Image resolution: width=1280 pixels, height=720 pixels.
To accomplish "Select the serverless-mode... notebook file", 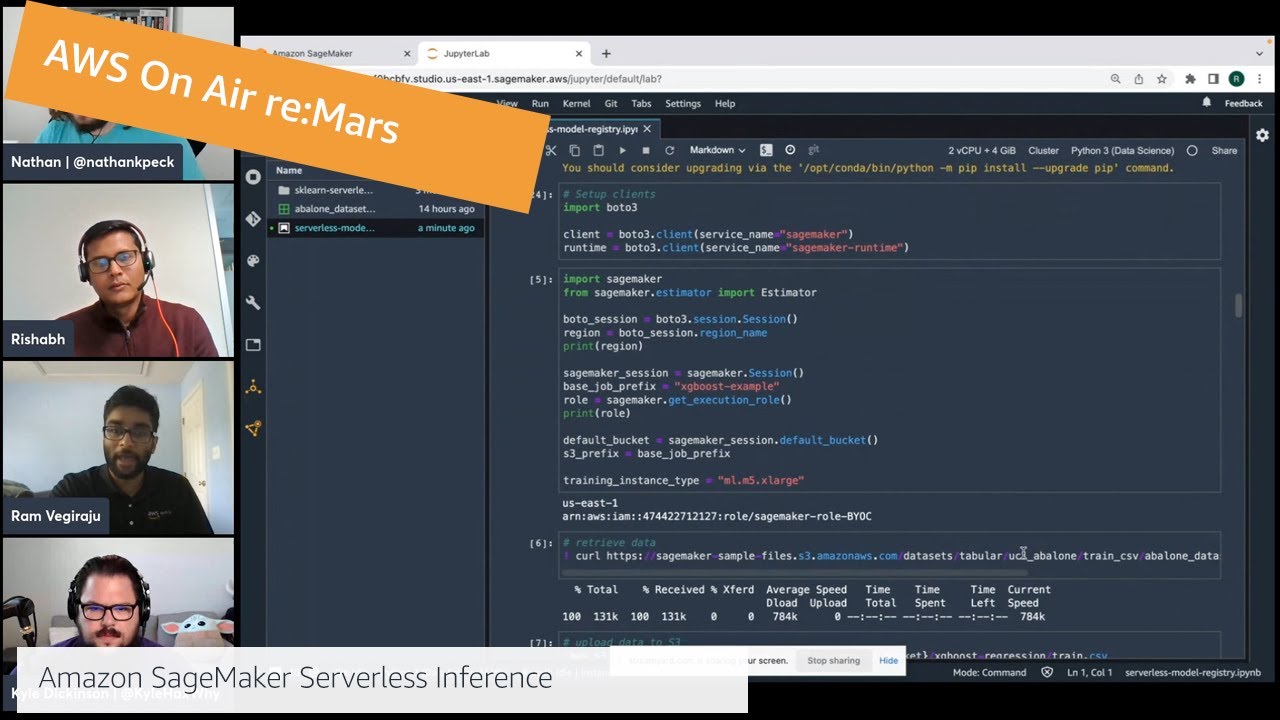I will tap(377, 228).
